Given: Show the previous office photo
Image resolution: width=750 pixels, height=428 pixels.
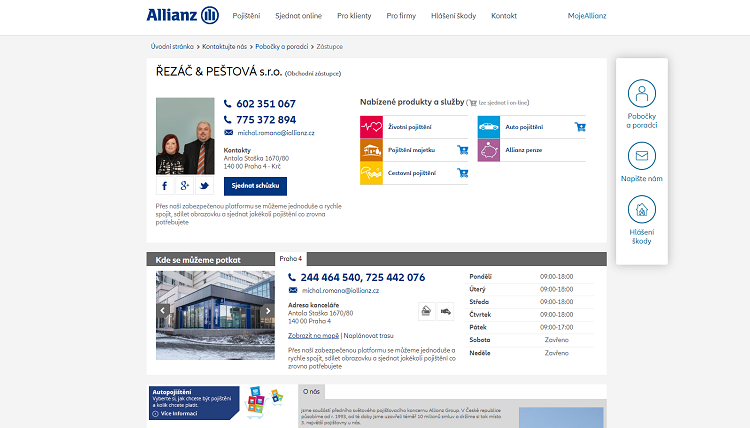Looking at the screenshot, I should 162,311.
